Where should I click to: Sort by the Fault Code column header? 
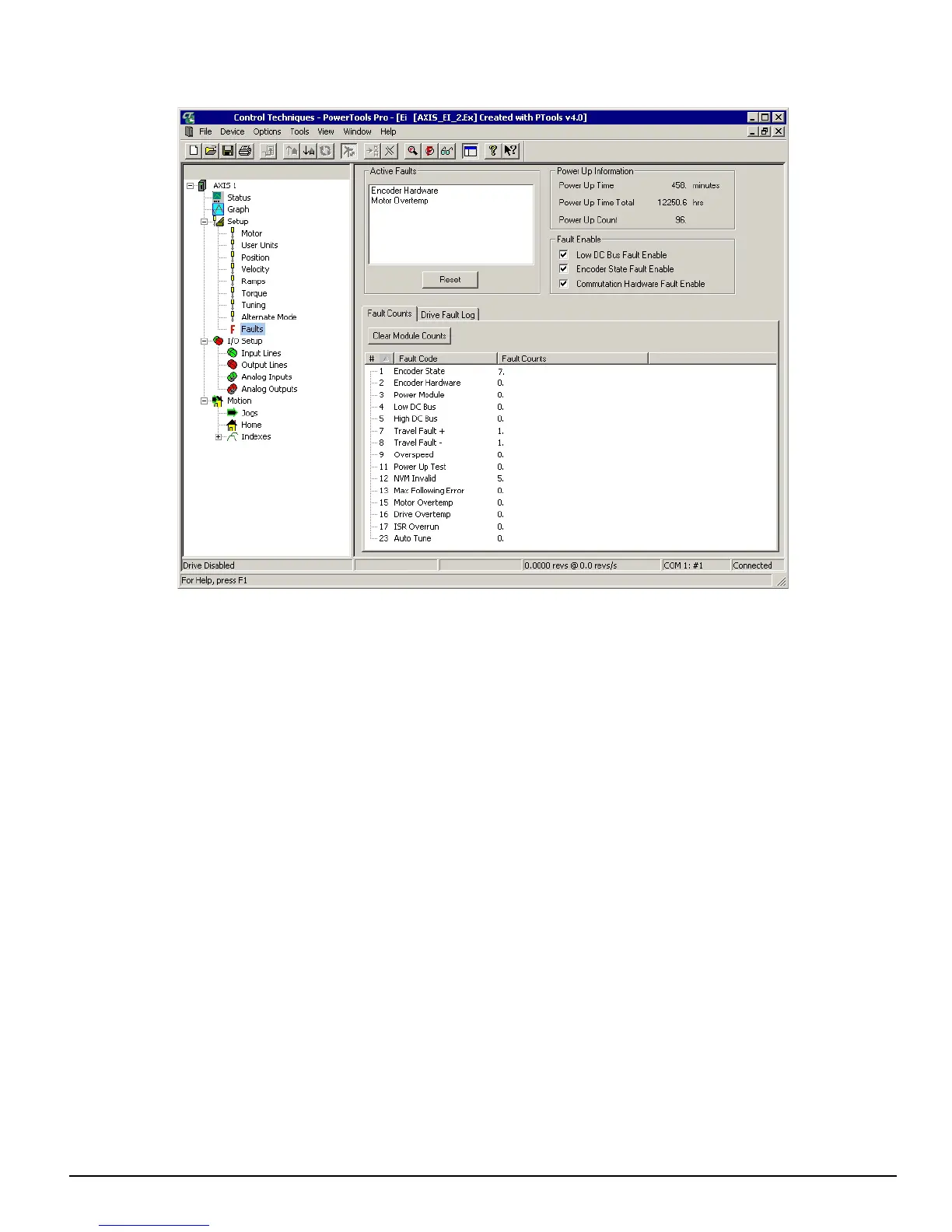click(445, 359)
